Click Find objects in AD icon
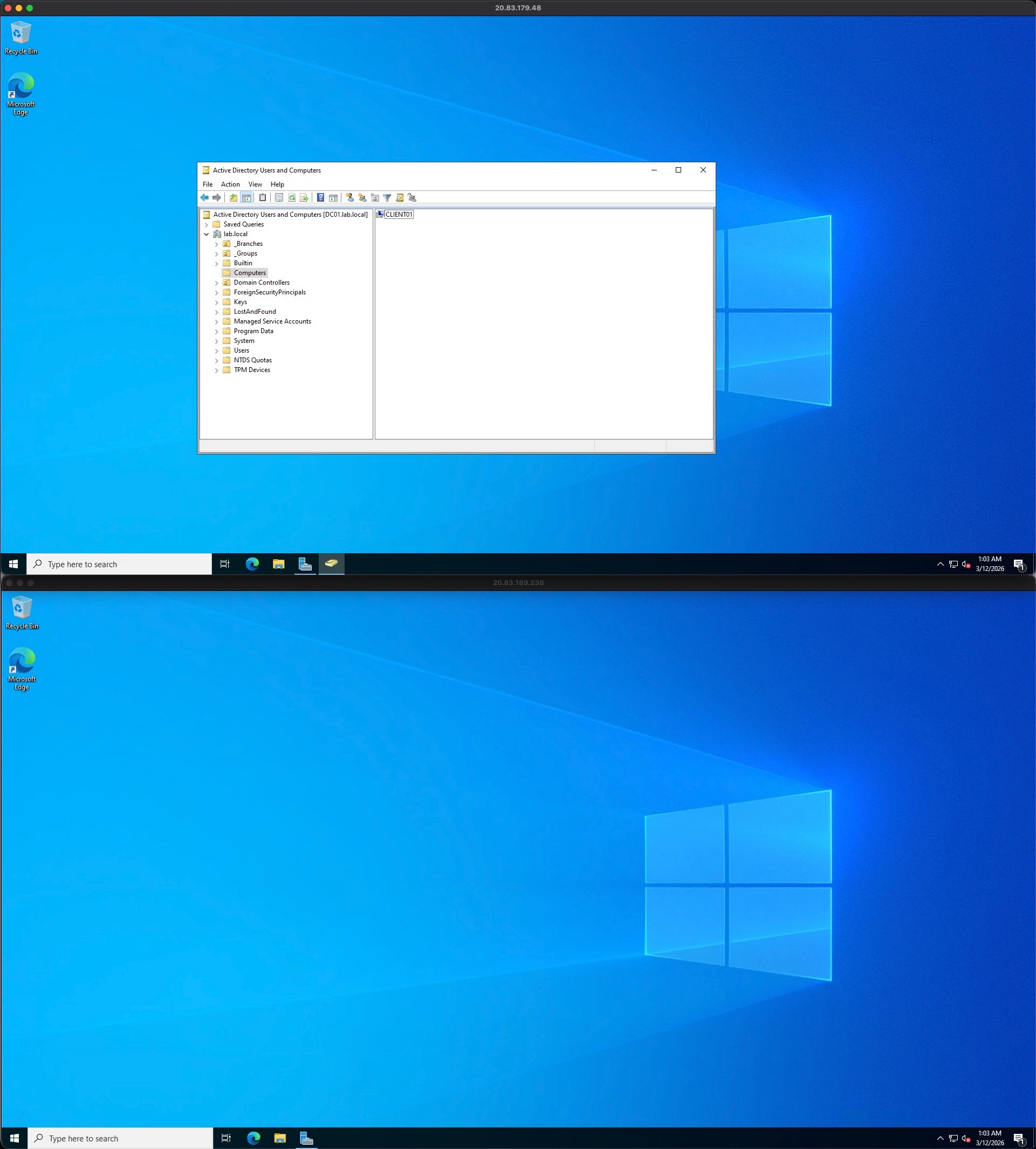 400,197
